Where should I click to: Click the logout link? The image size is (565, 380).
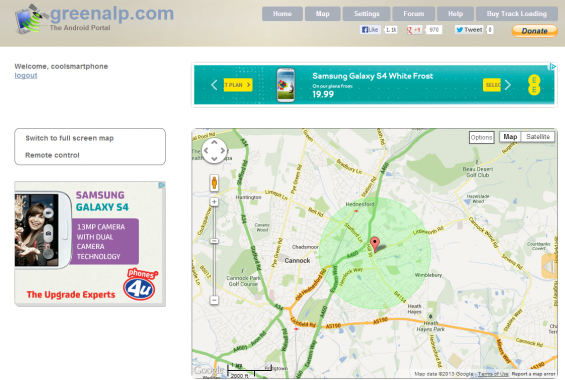26,76
